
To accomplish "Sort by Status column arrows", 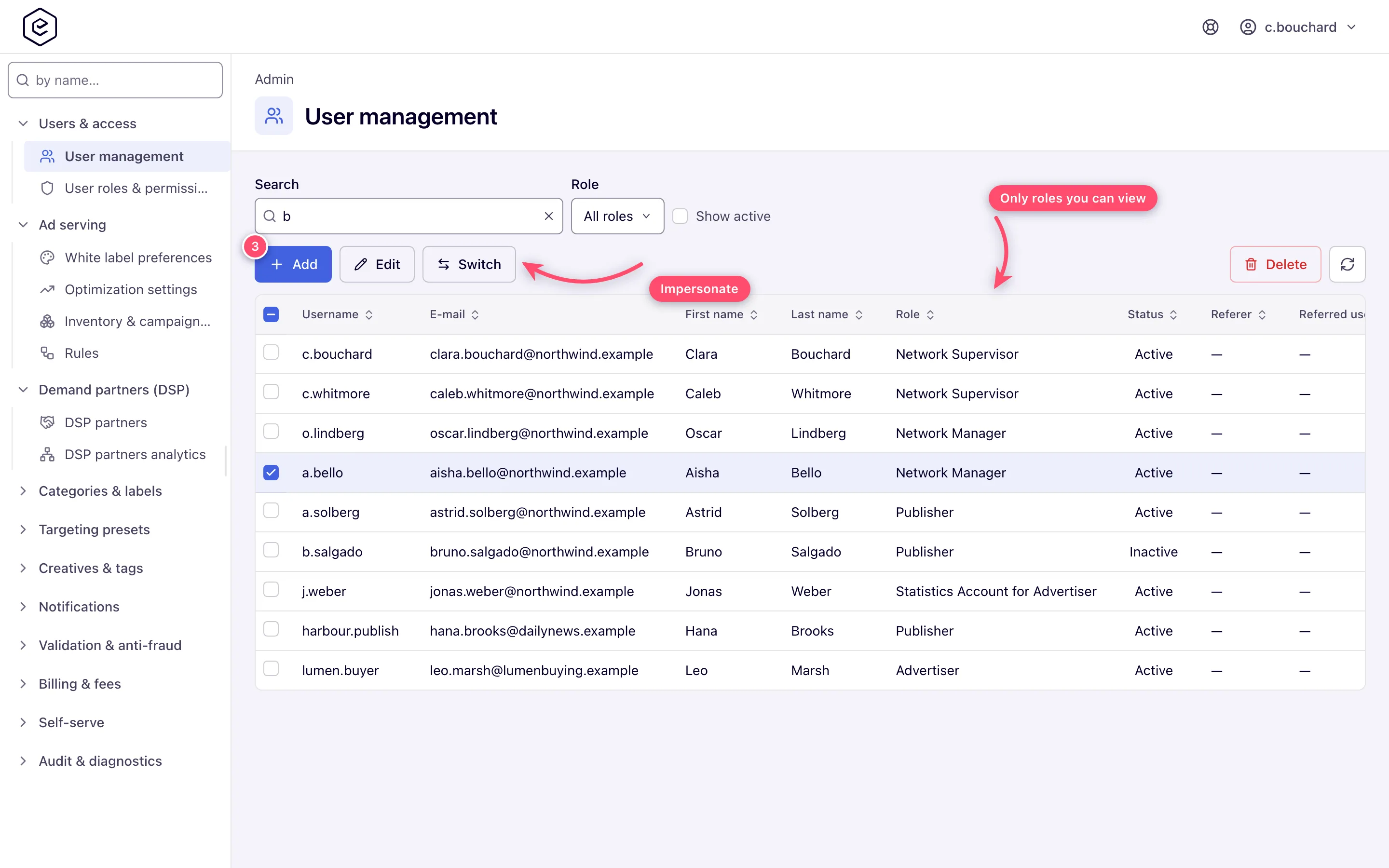I will 1173,314.
